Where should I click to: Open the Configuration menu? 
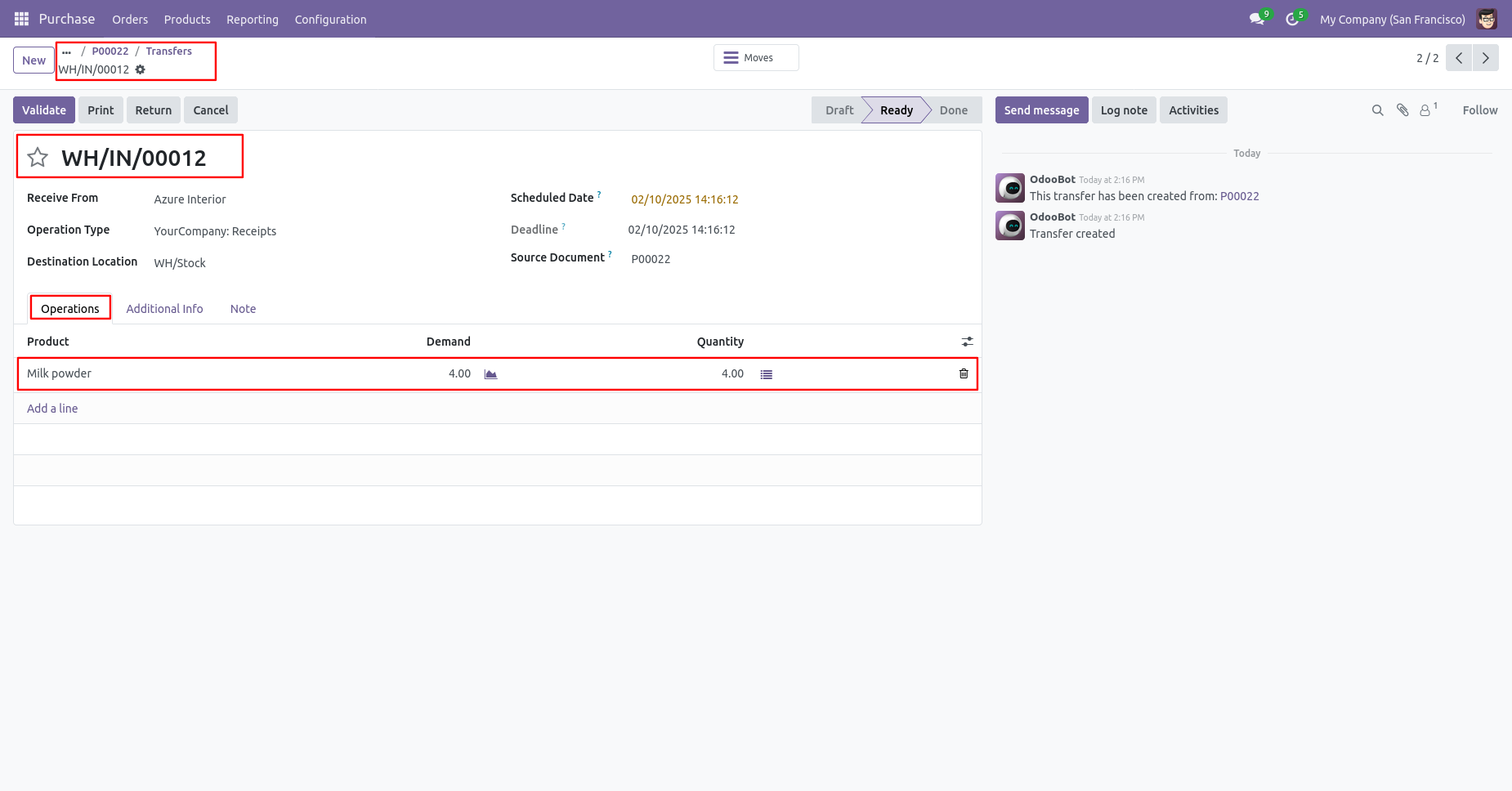click(x=330, y=19)
